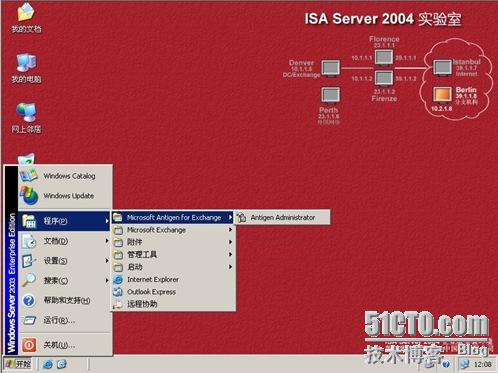498x373 pixels.
Task: Click the Internet Explorer icon in programs submenu
Action: click(x=118, y=280)
